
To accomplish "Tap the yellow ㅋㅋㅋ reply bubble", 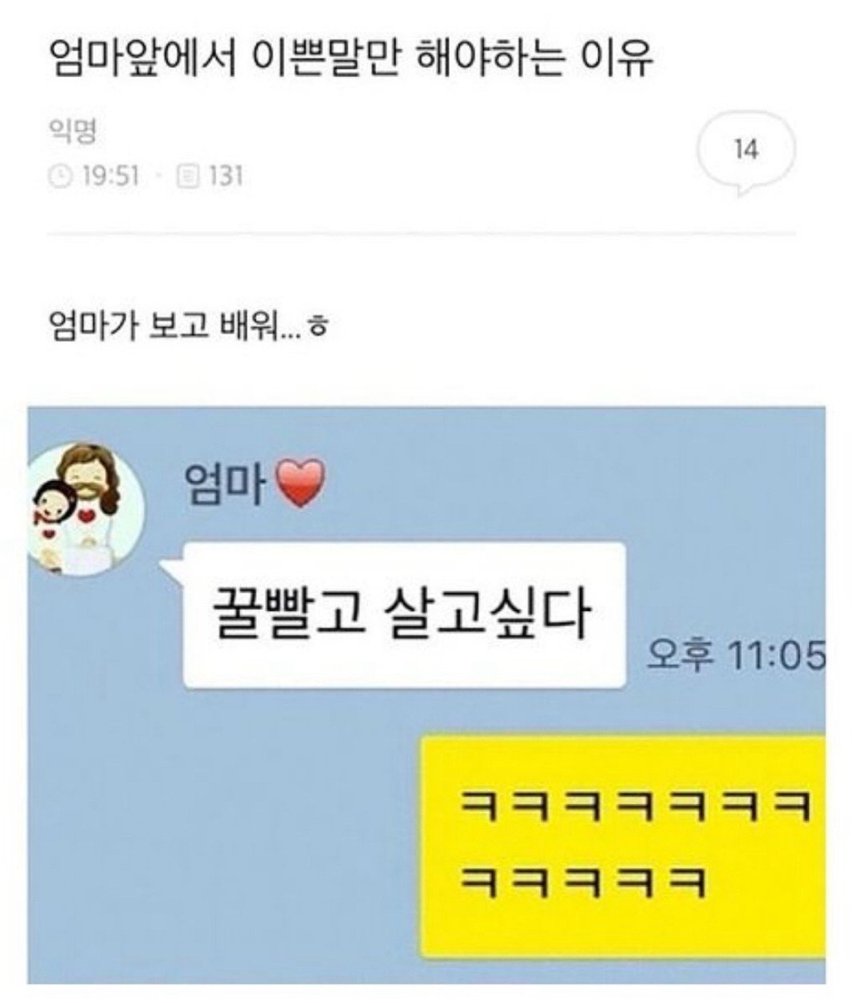I will coord(622,848).
